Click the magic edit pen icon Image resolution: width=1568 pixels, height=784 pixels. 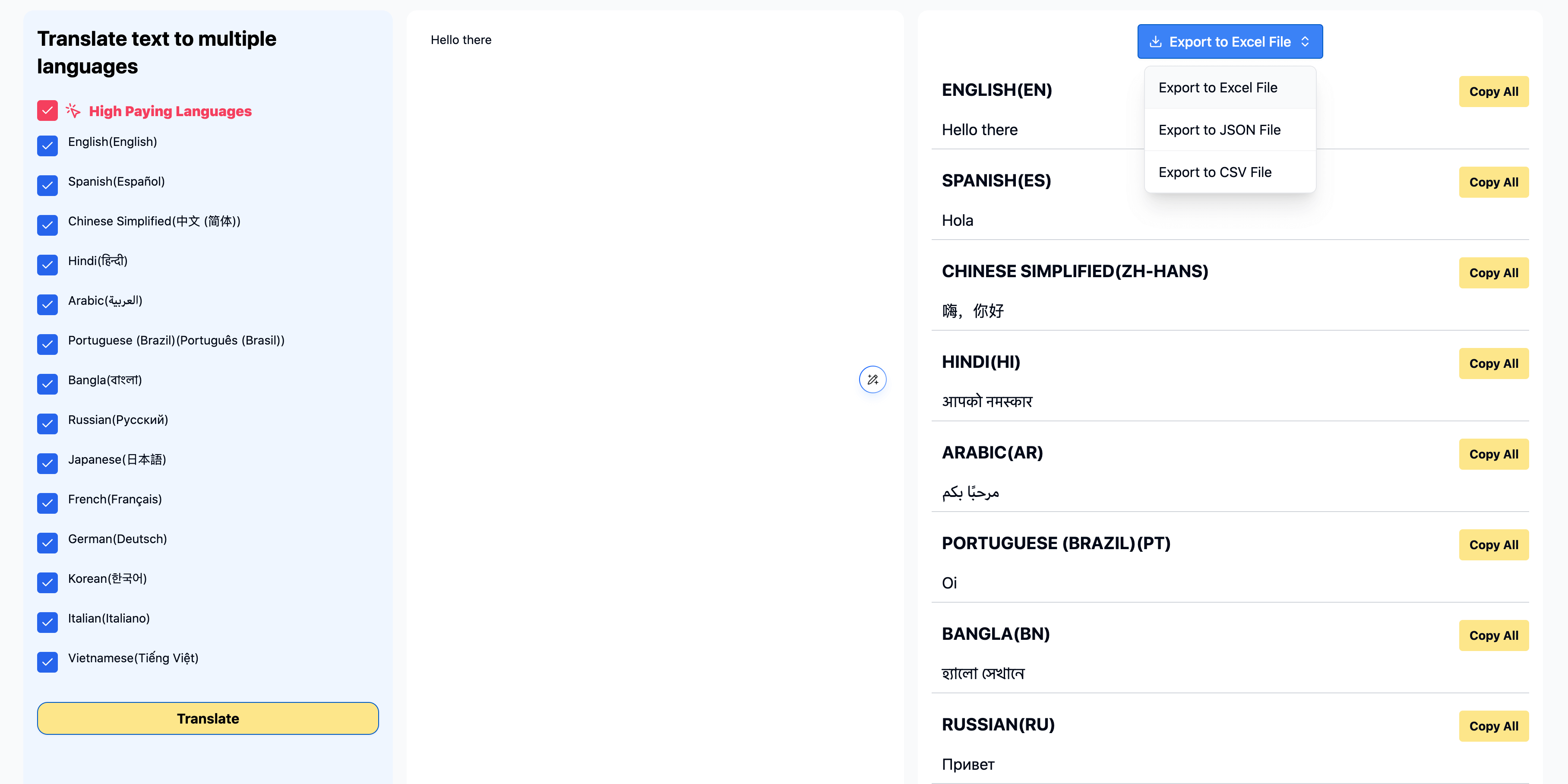coord(872,379)
